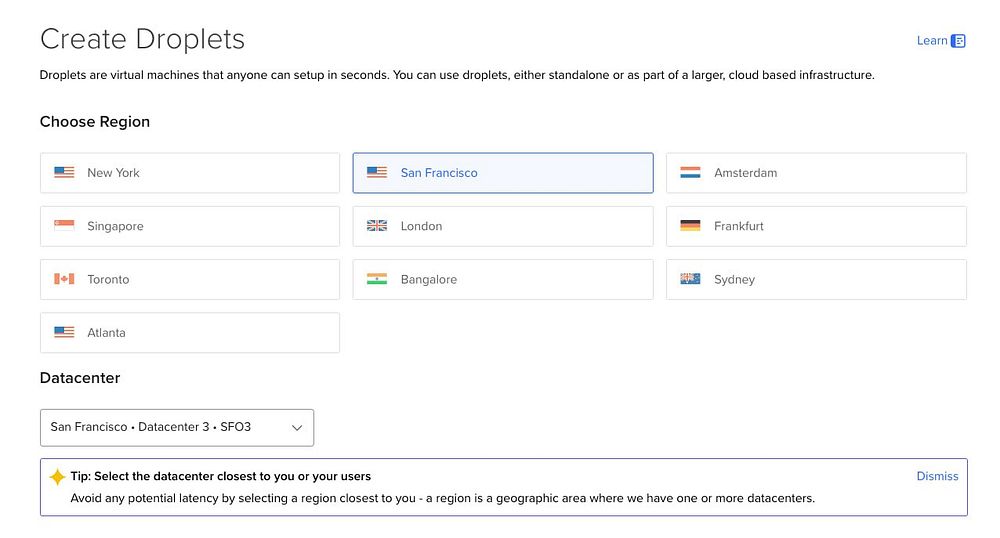Open the Datacenter dropdown menu
The image size is (1000, 538).
tap(176, 427)
